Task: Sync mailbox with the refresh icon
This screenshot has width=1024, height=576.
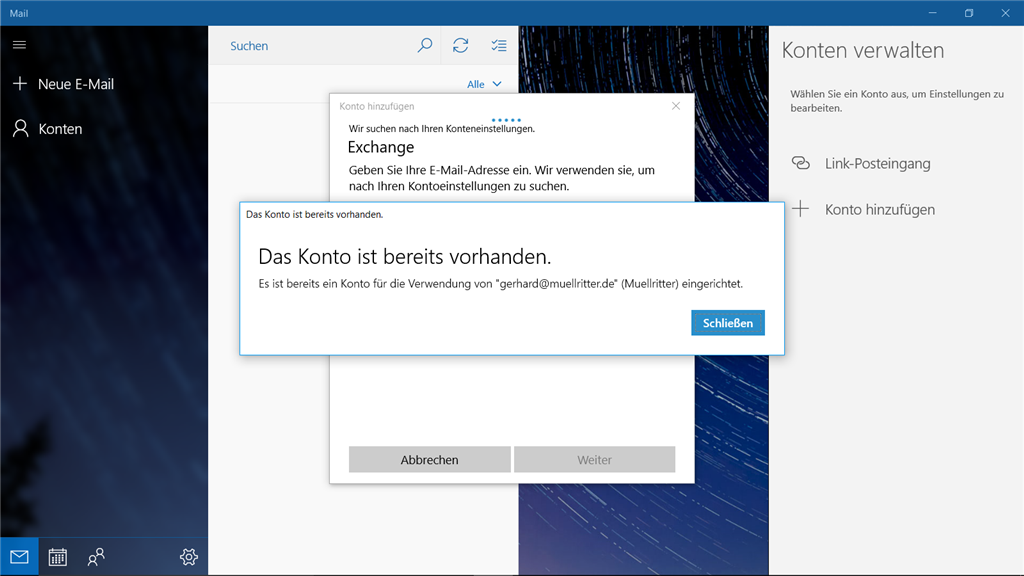Action: (460, 45)
